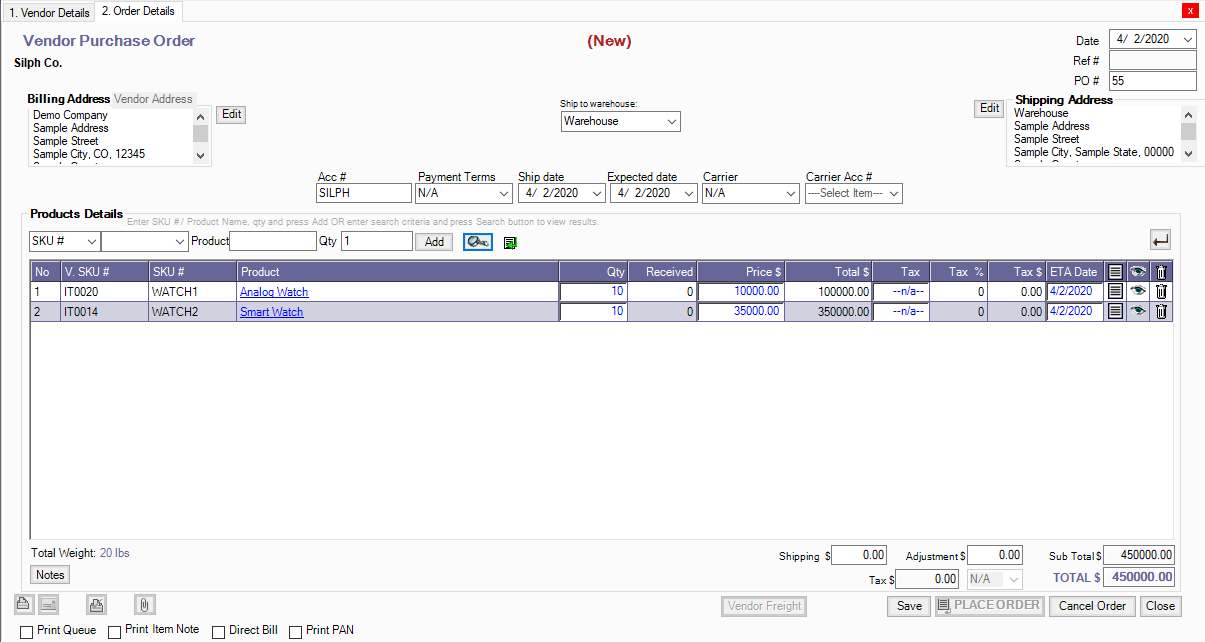Click the fax printer icon at bottom

pyautogui.click(x=96, y=604)
